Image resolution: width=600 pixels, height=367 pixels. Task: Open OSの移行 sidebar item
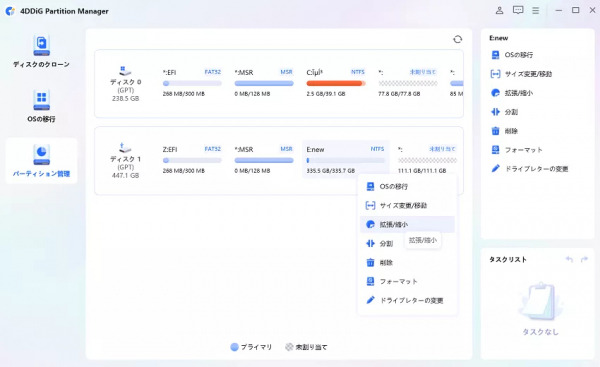pos(41,106)
